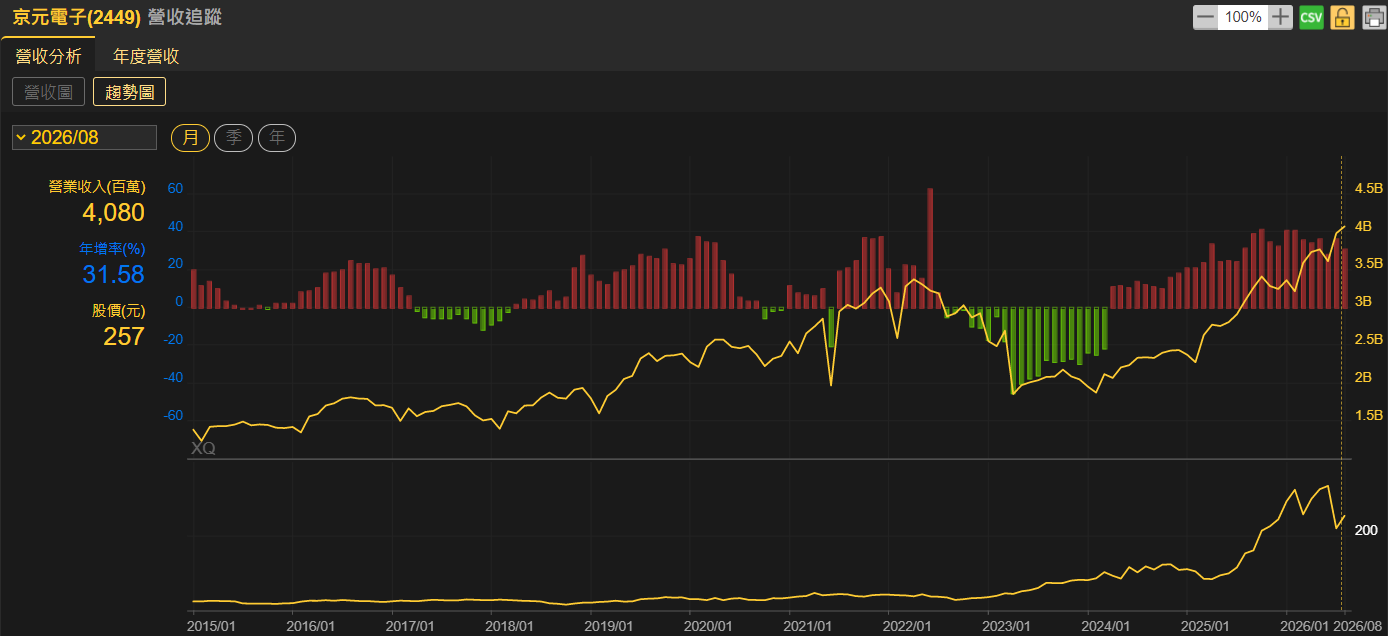Click the 257 stock price value
Image resolution: width=1388 pixels, height=636 pixels.
click(x=124, y=337)
